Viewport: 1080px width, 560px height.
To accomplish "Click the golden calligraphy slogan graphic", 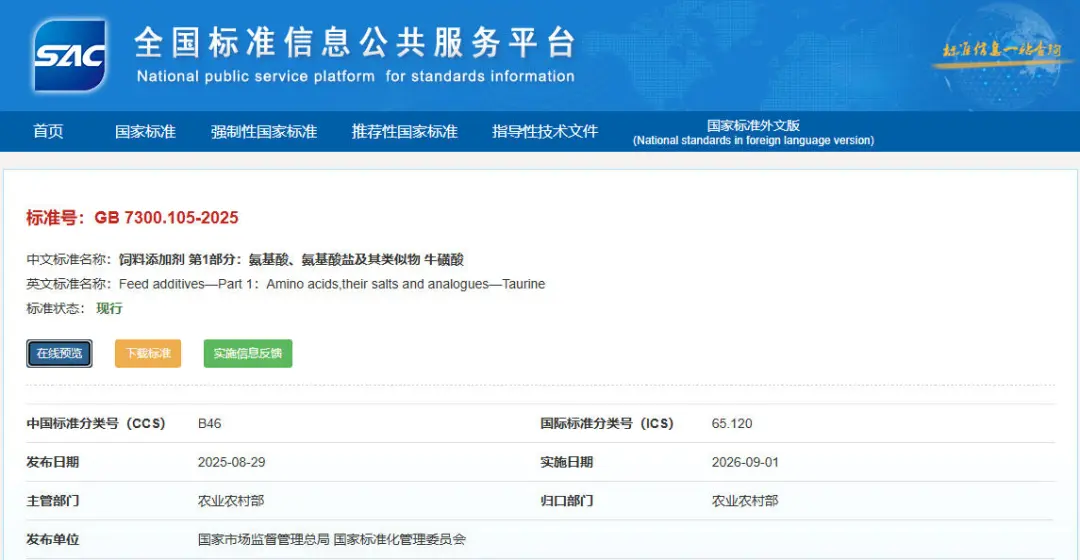I will 1001,52.
